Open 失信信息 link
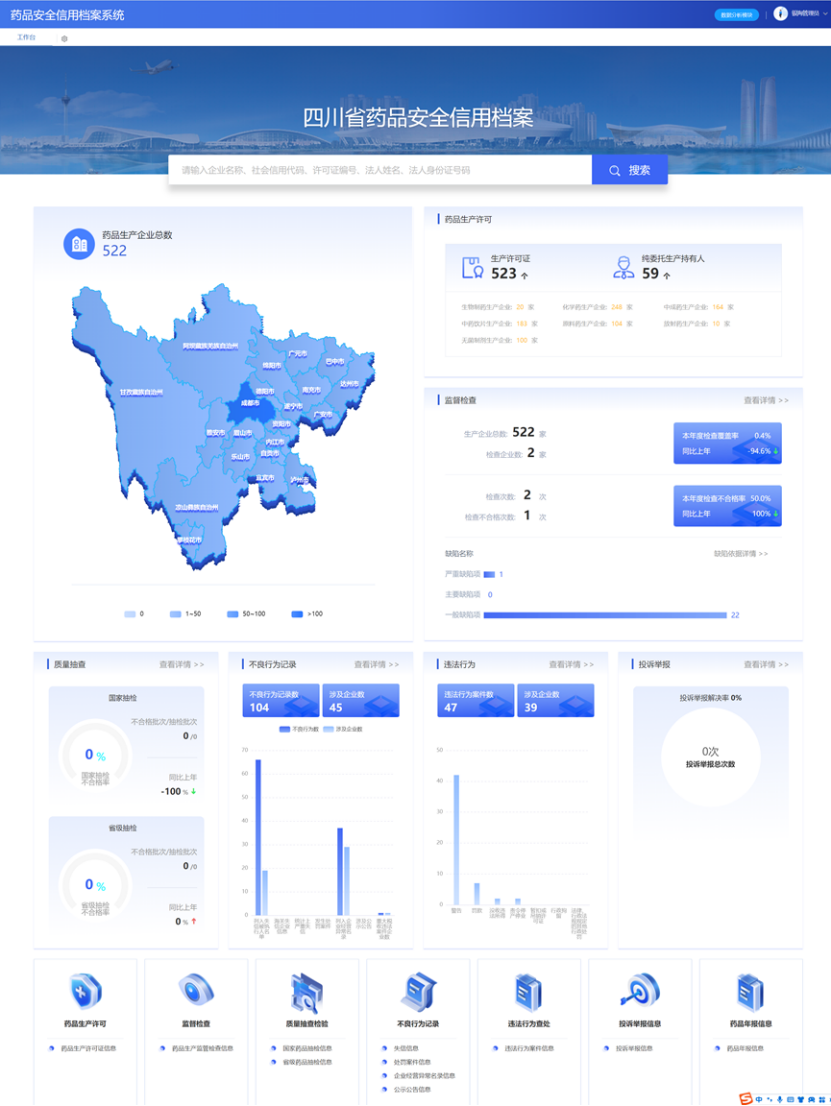 (x=406, y=1049)
